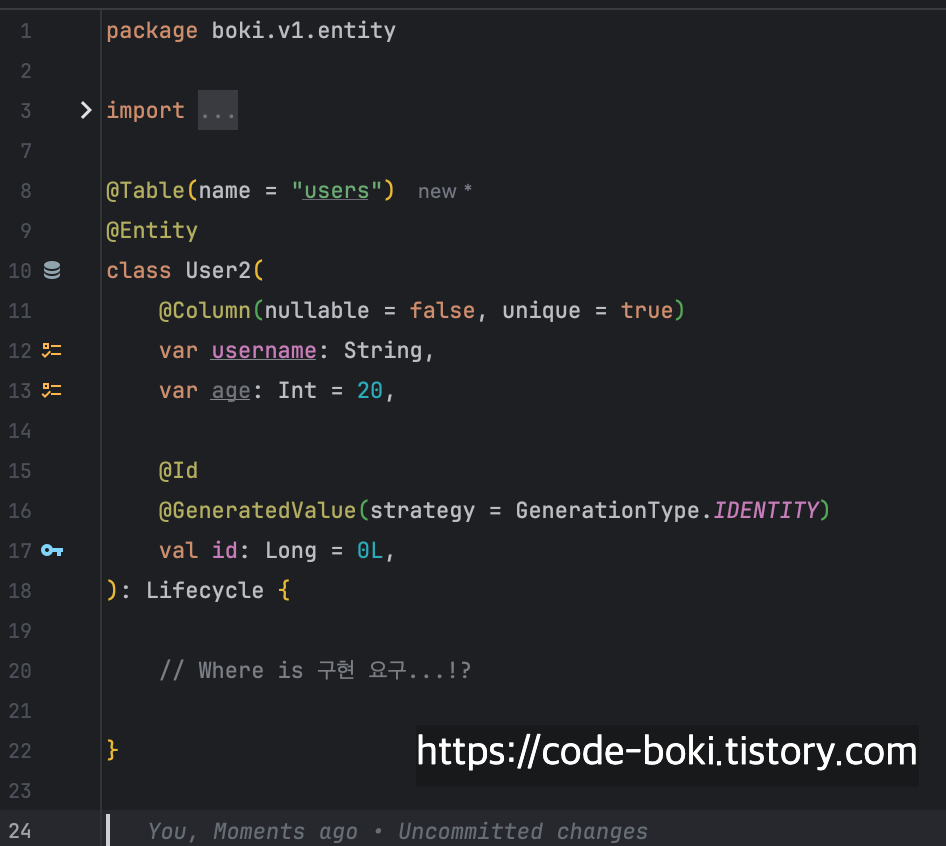Click the "new *" author hint
The height and width of the screenshot is (846, 946).
pos(445,191)
